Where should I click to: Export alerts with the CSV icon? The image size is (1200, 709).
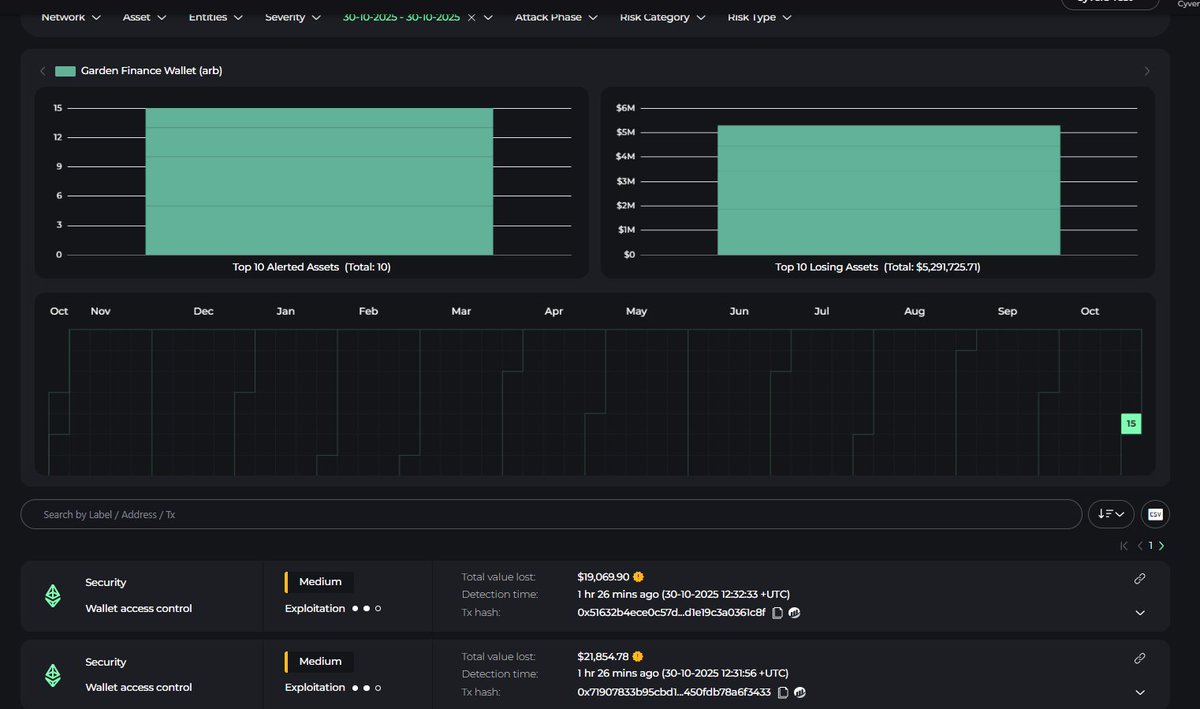pos(1155,514)
